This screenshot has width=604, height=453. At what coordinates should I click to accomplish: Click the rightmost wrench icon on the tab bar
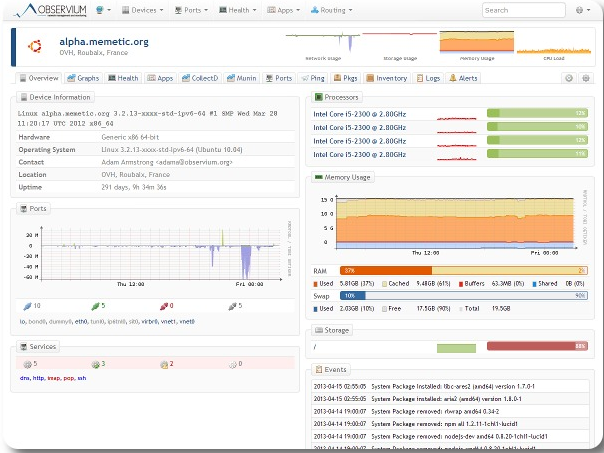coord(586,77)
